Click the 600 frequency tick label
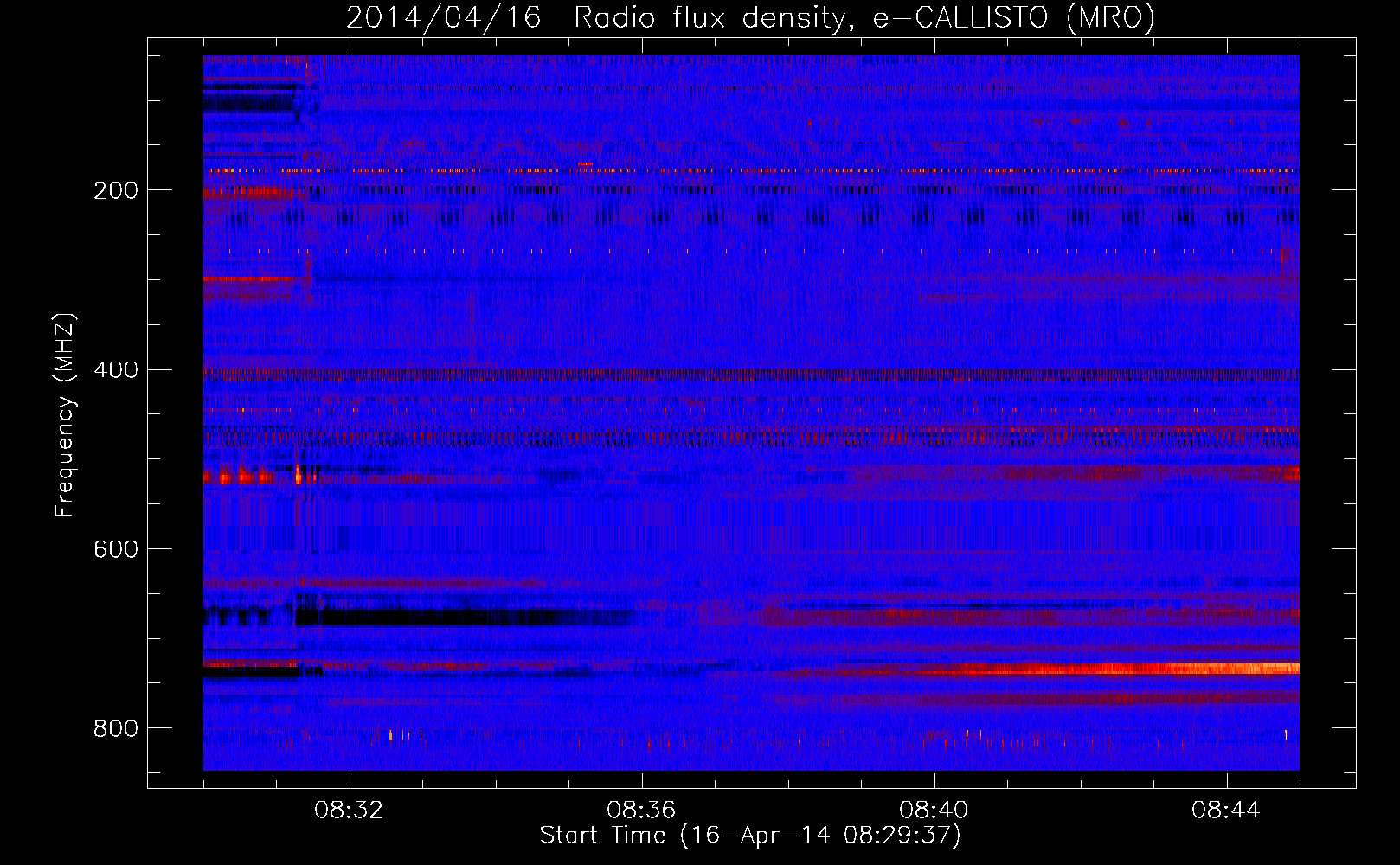 (116, 549)
